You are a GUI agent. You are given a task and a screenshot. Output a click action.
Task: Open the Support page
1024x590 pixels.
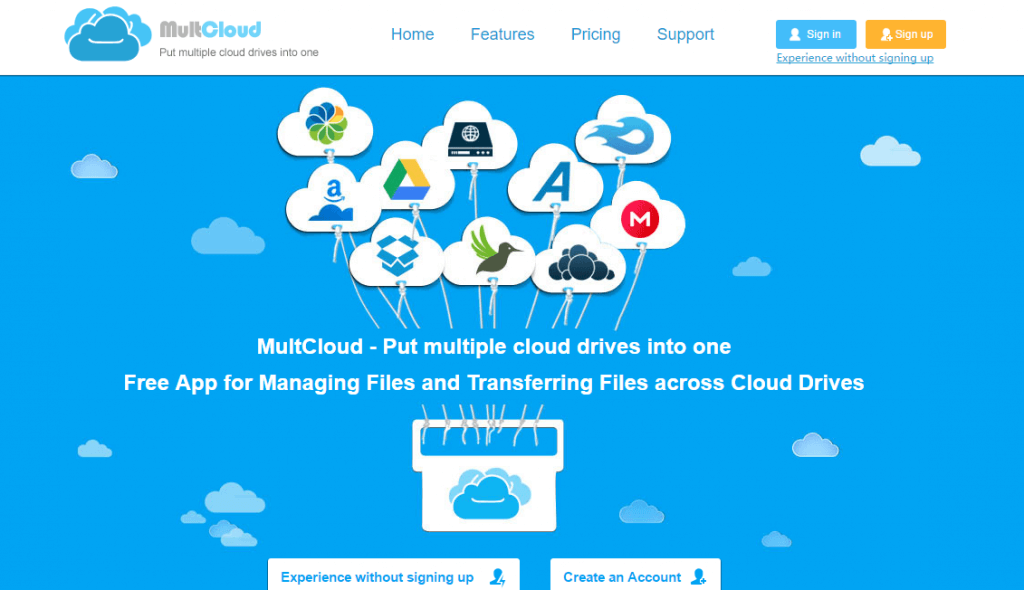(x=685, y=35)
